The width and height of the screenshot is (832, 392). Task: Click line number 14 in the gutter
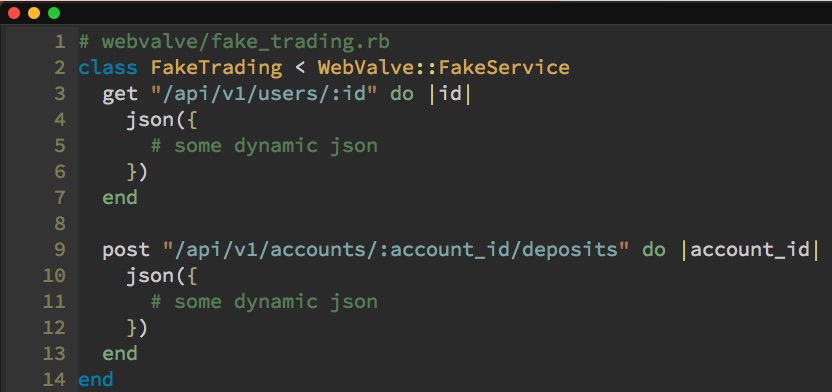(54, 380)
